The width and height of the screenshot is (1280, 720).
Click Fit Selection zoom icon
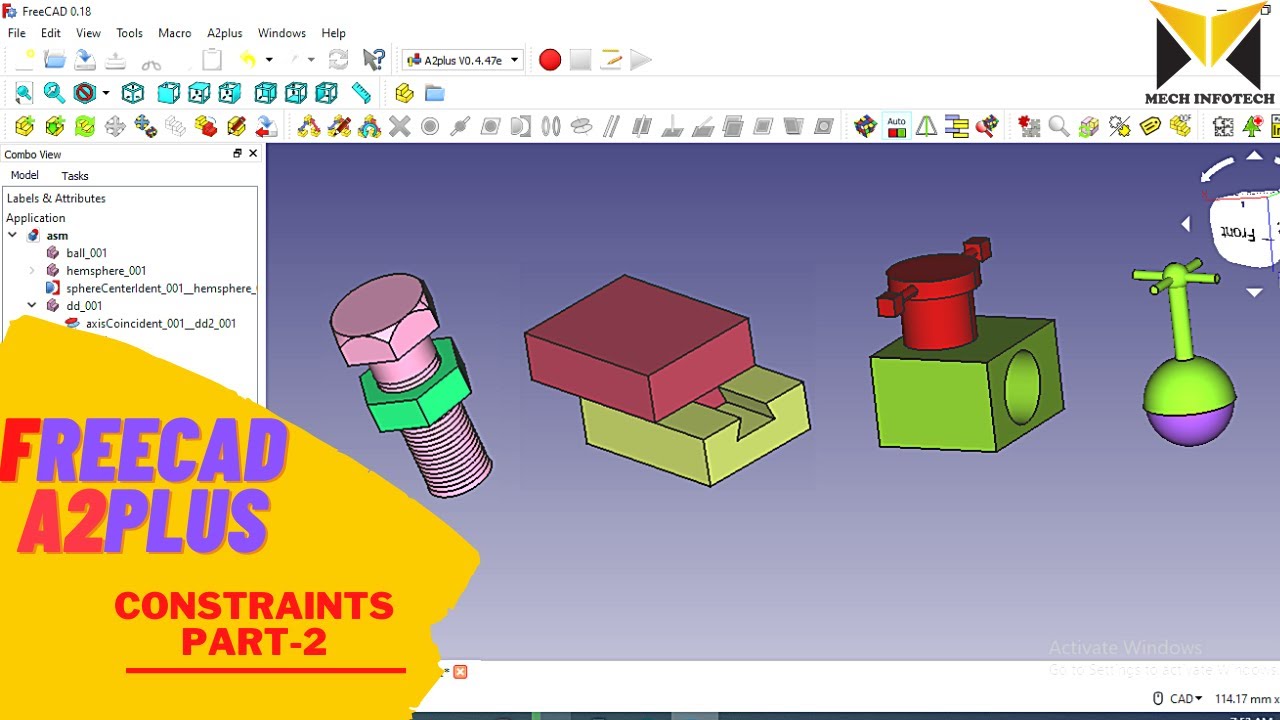[54, 93]
